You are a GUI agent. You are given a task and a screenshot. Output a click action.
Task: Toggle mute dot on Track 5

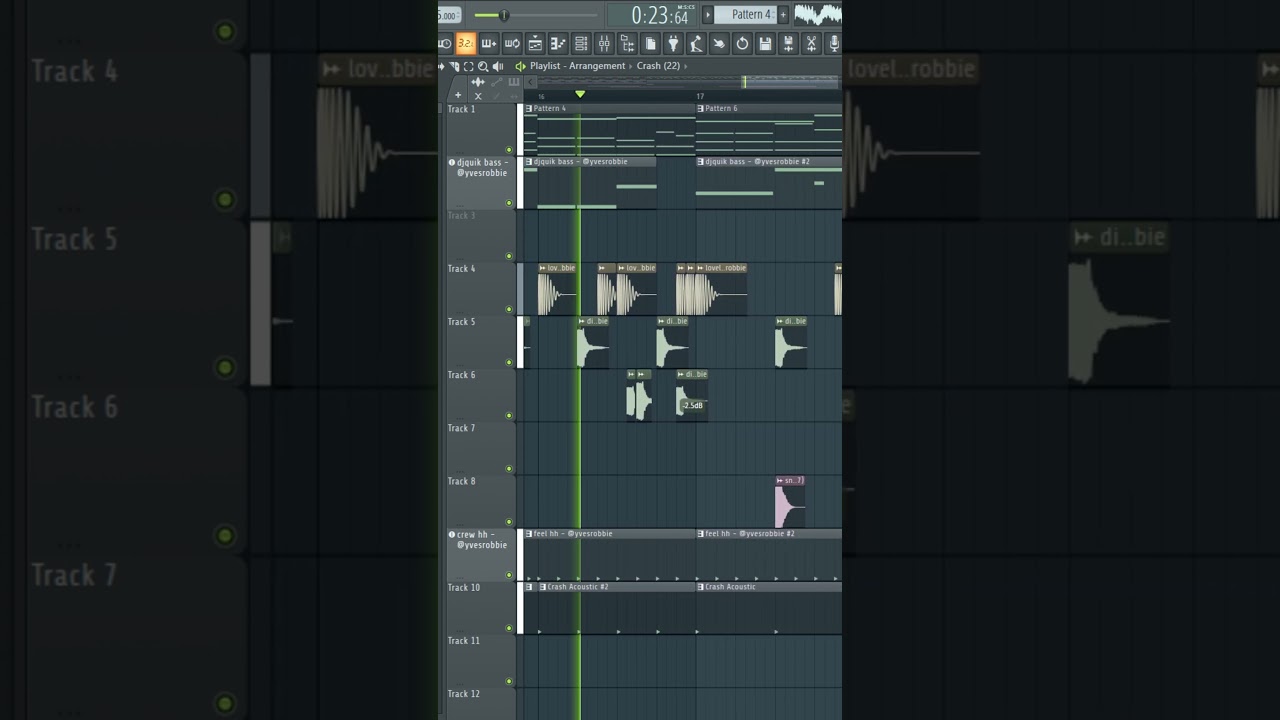pos(509,362)
